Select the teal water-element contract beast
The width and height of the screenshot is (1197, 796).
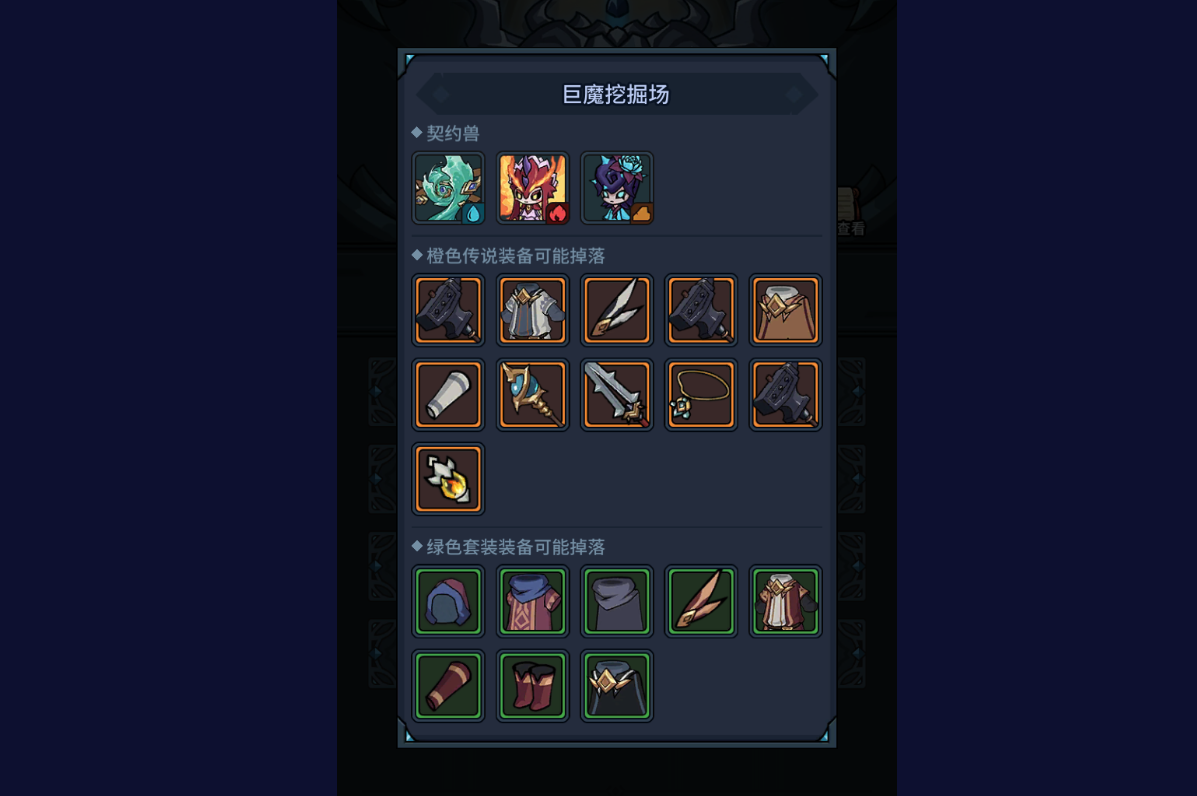click(448, 188)
